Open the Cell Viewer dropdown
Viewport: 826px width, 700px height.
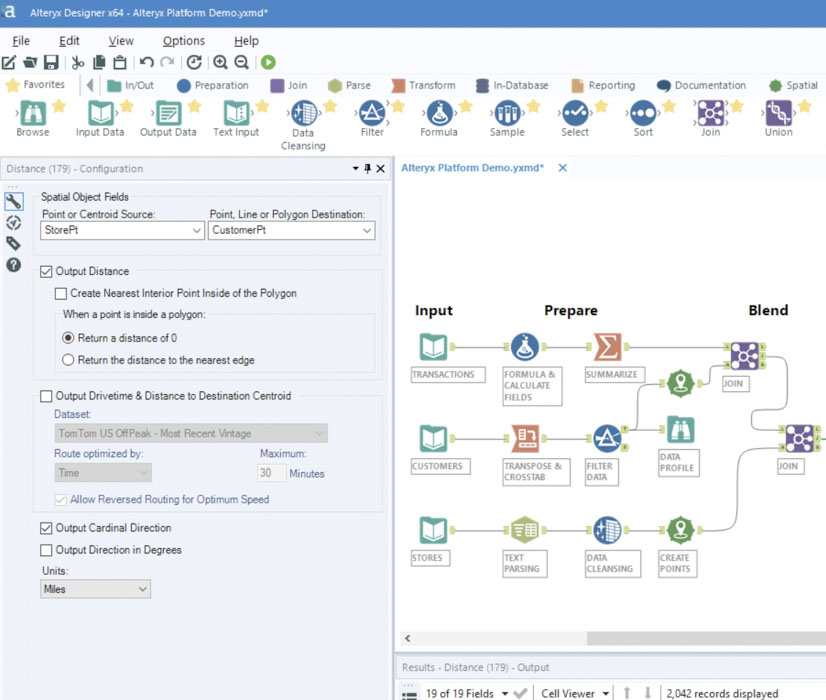[x=606, y=693]
